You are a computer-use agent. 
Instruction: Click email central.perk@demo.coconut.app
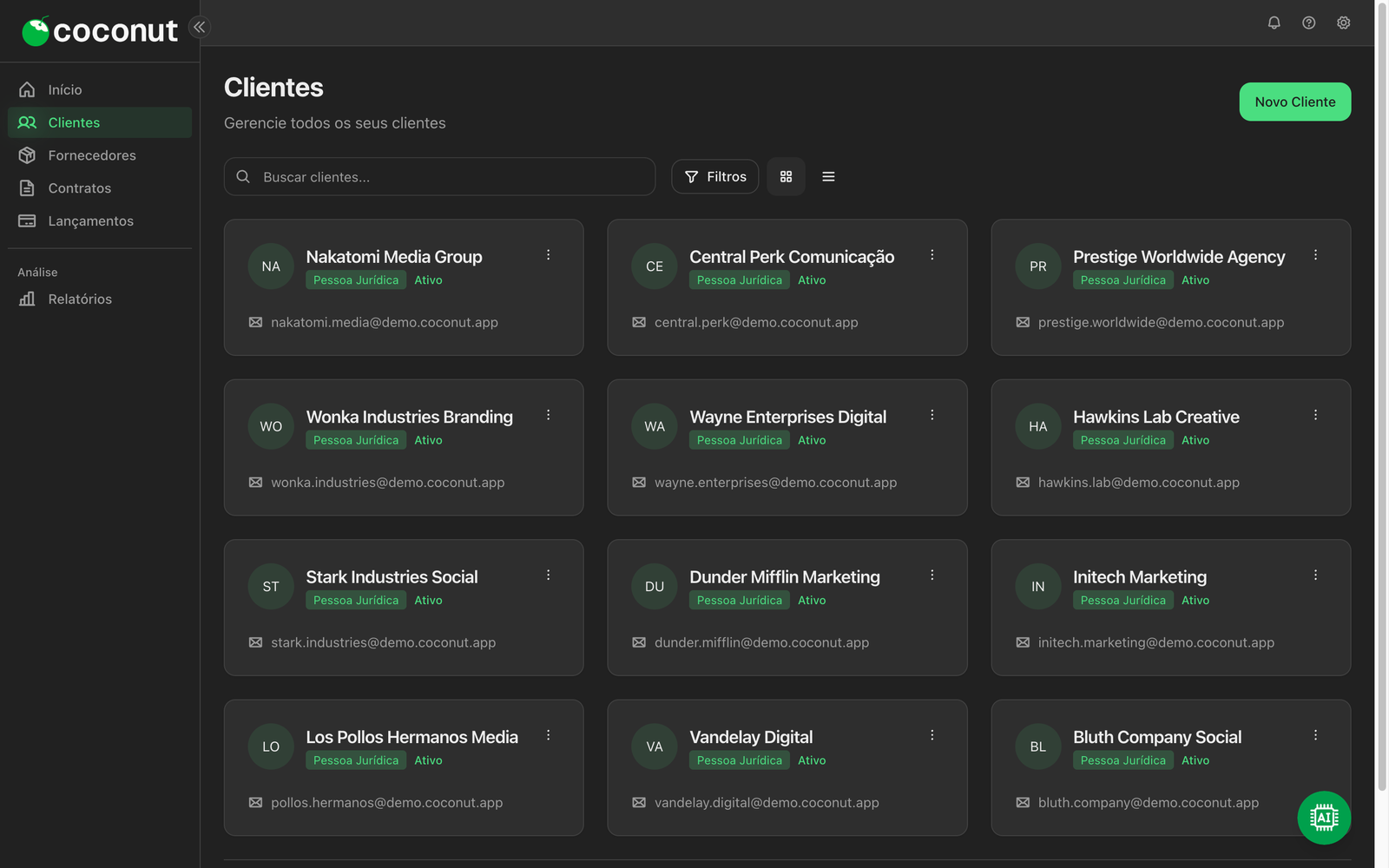point(756,322)
